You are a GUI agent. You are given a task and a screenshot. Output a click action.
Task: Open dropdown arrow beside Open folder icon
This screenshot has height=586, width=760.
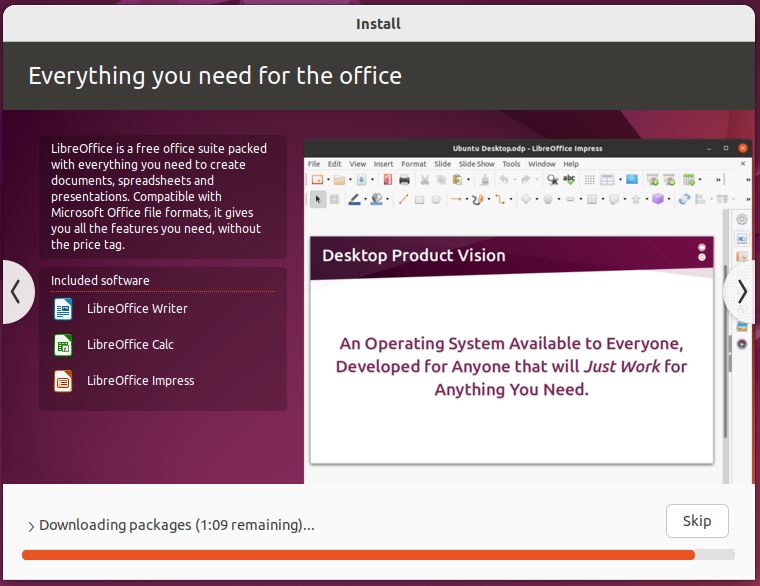[x=350, y=180]
